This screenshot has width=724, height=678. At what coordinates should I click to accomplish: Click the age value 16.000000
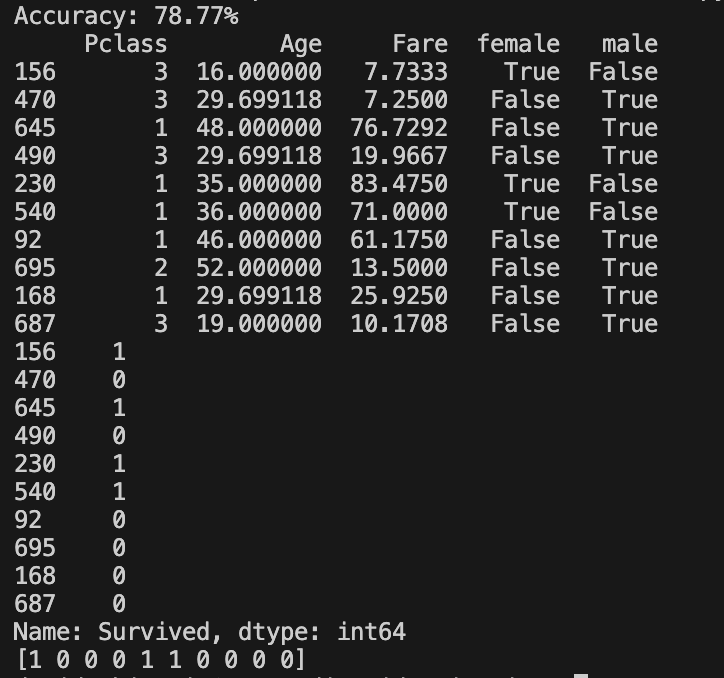tap(259, 72)
